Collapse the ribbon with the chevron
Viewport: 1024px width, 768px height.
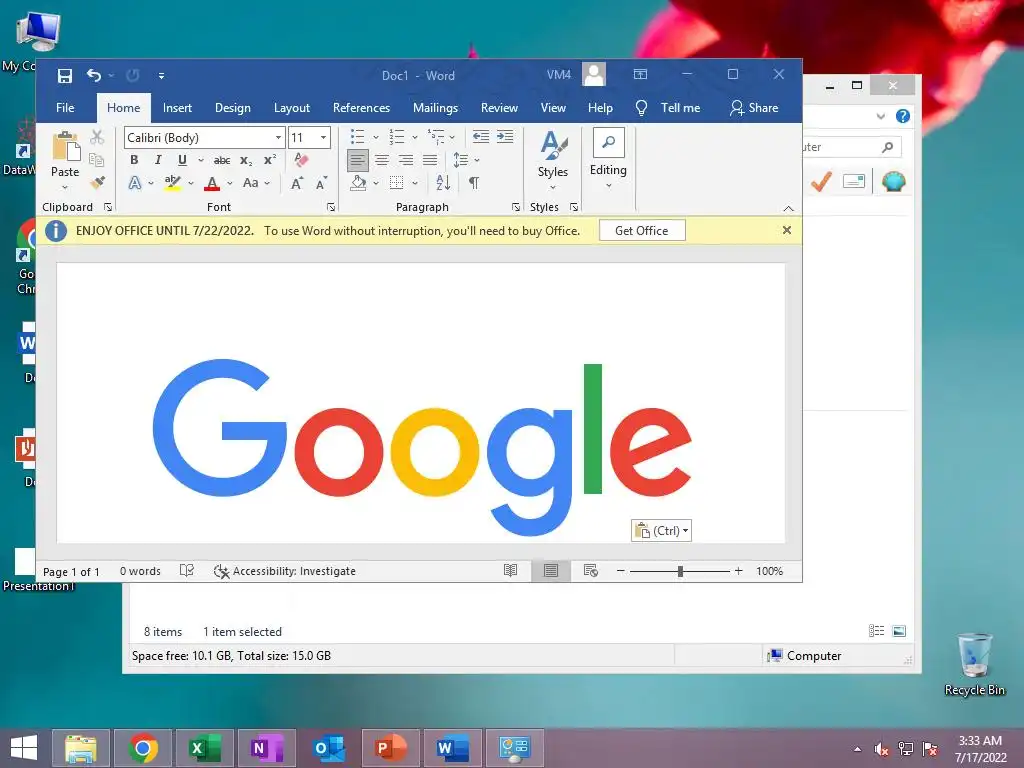[788, 208]
